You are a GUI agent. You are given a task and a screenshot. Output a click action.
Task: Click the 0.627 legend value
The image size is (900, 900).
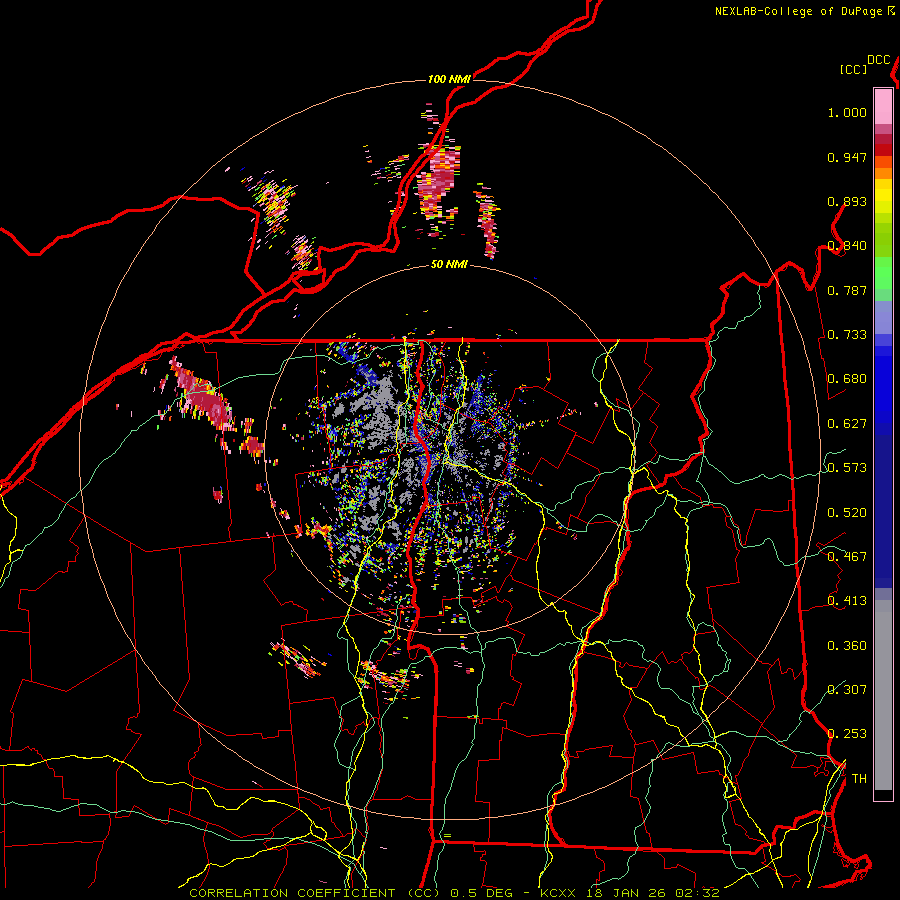(847, 424)
